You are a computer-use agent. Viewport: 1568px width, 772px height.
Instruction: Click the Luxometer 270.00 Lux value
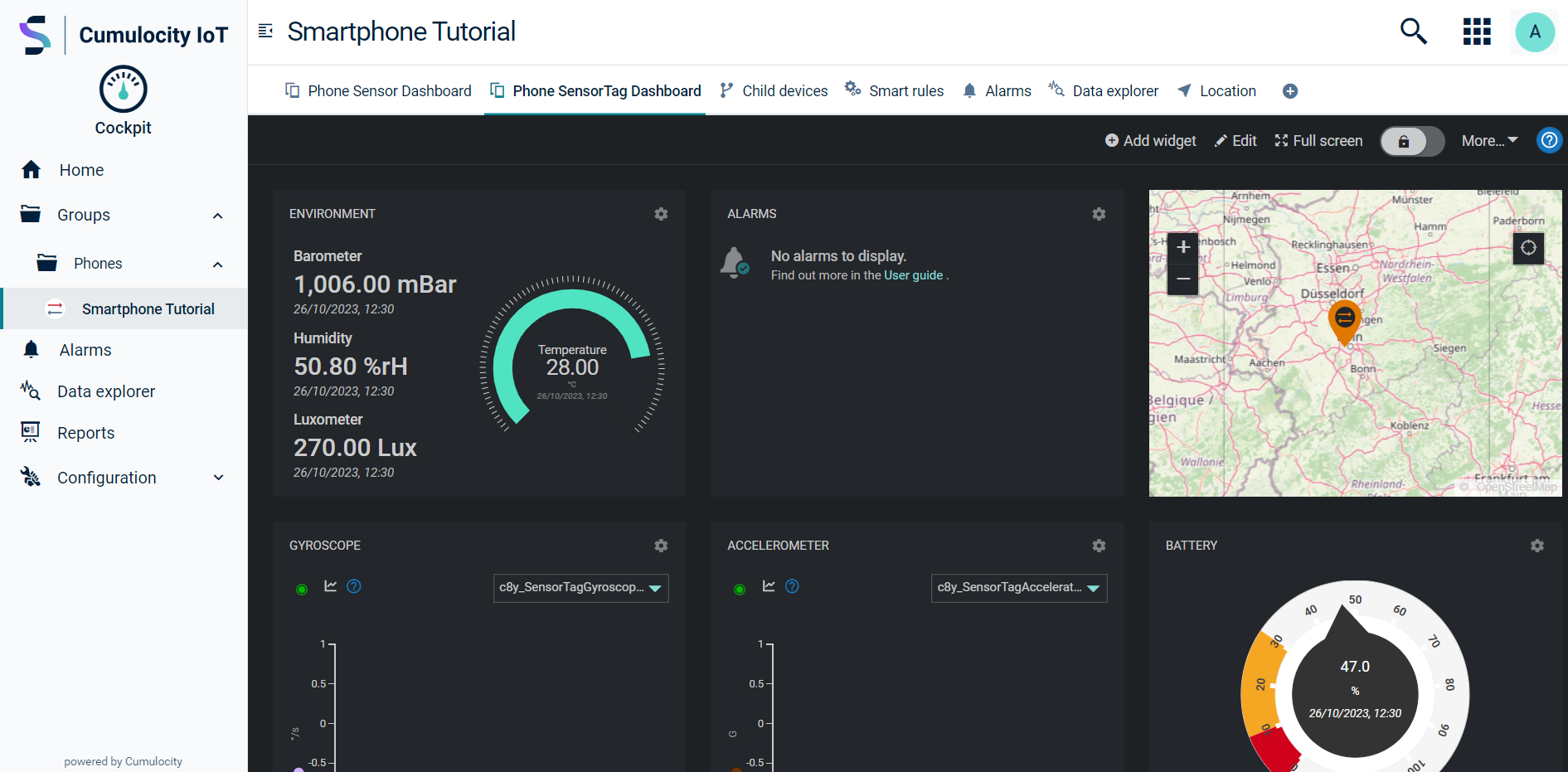pyautogui.click(x=355, y=448)
